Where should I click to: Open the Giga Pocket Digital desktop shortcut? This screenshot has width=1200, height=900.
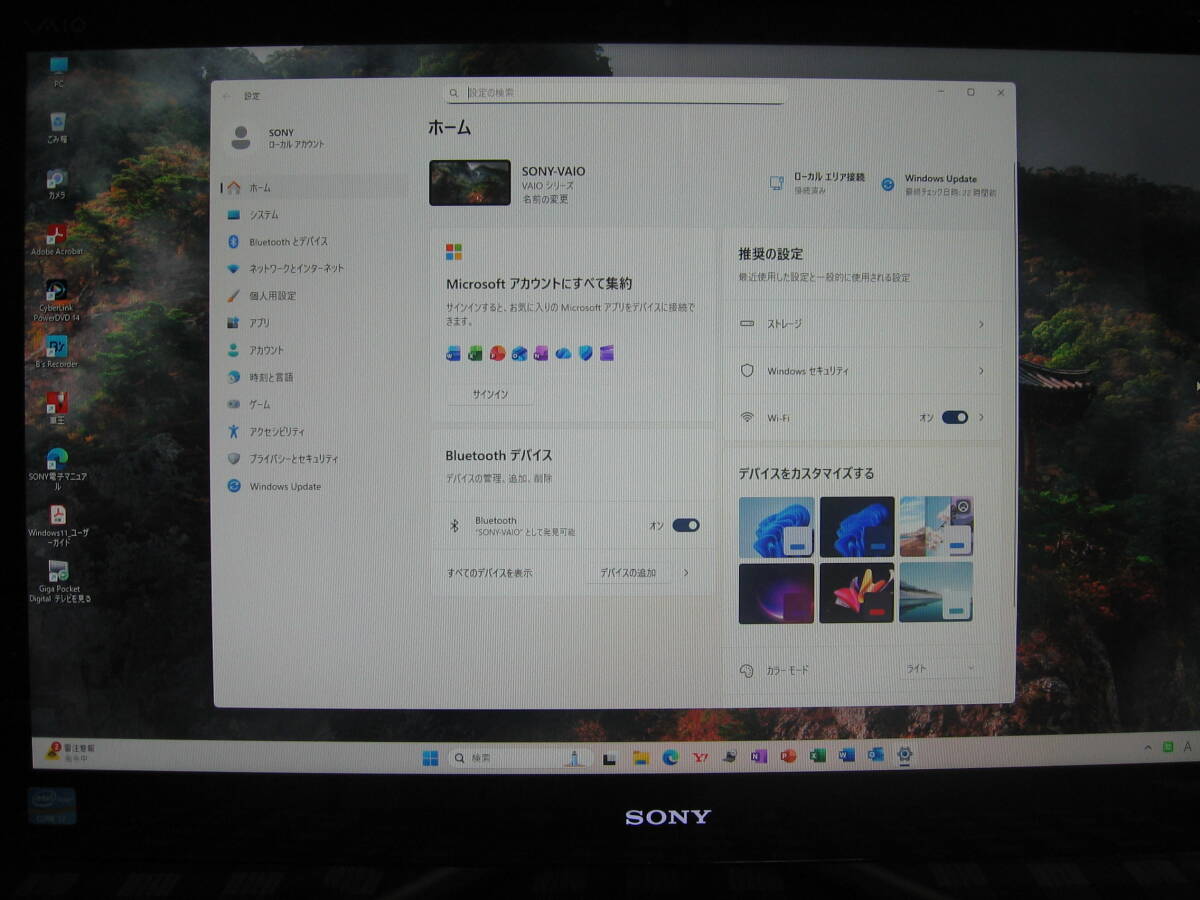click(59, 582)
